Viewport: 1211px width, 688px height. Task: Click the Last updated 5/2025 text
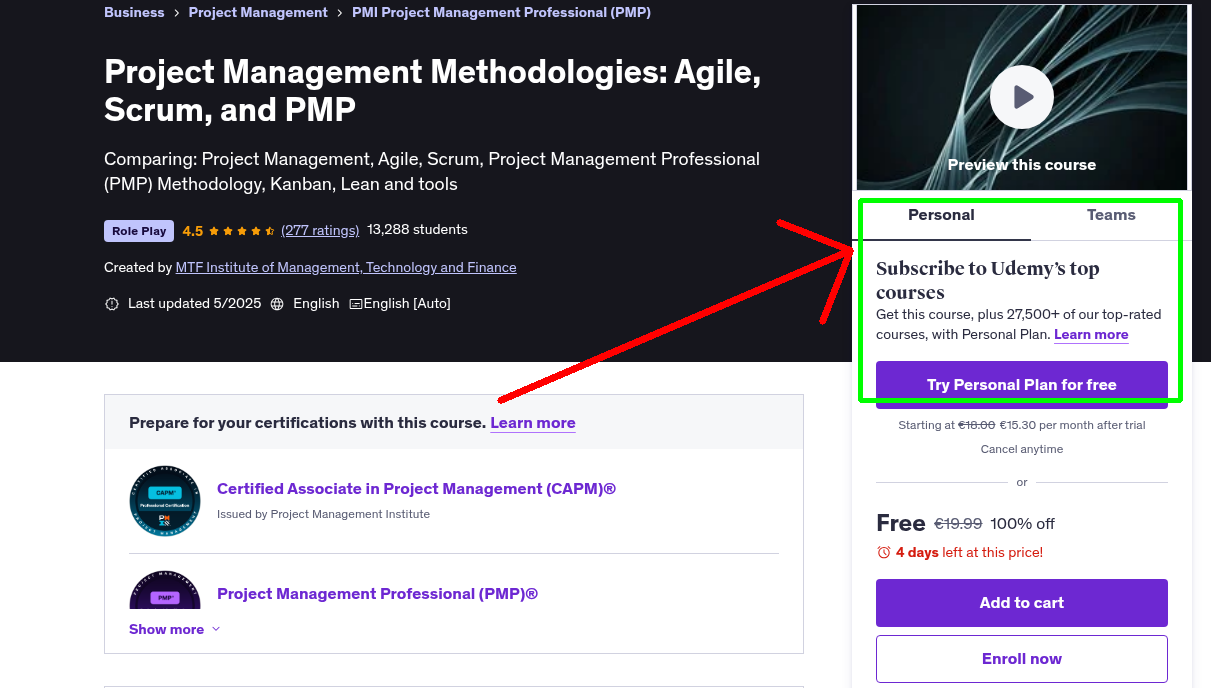(193, 304)
